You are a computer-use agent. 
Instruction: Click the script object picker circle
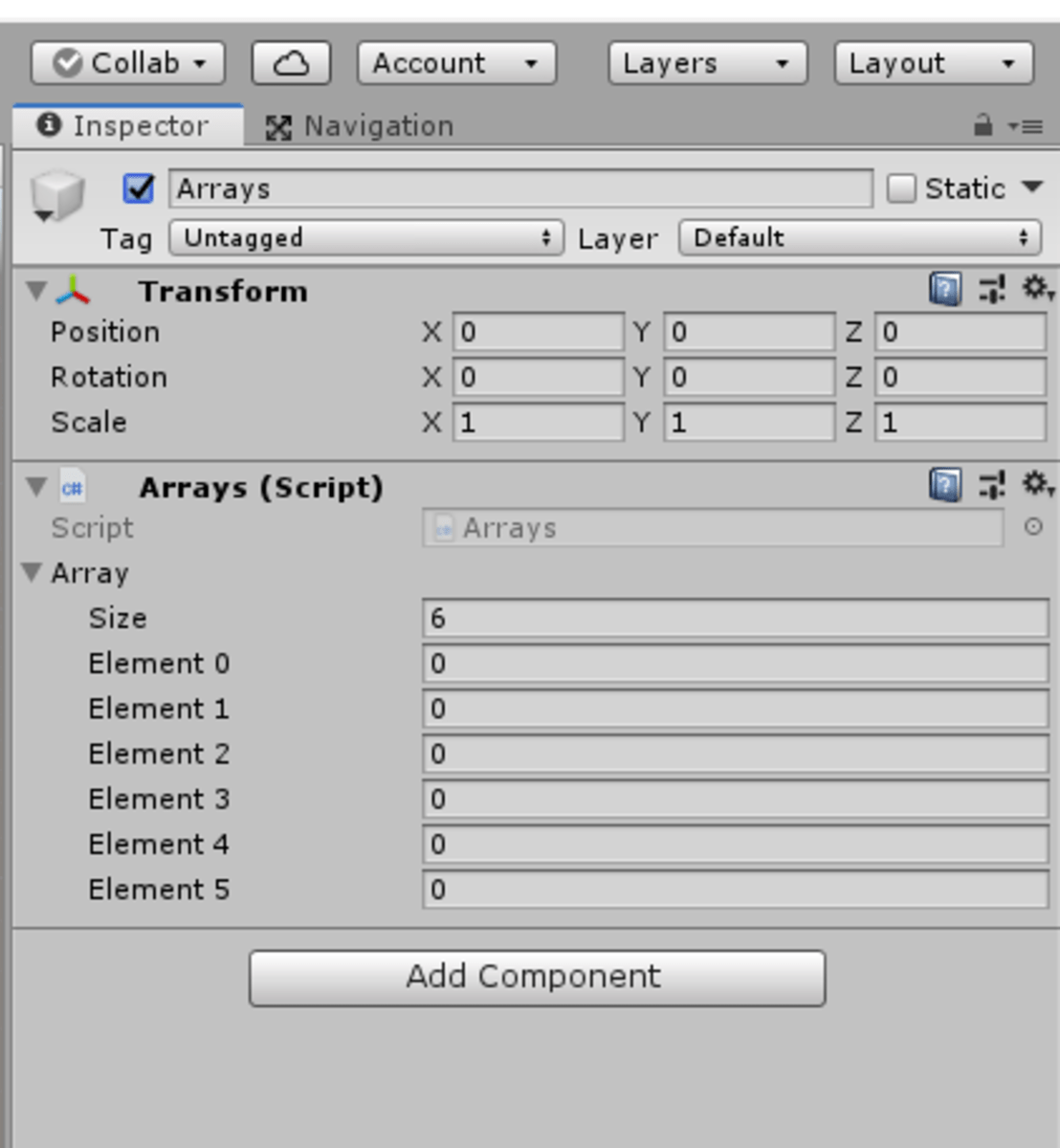[x=1033, y=526]
